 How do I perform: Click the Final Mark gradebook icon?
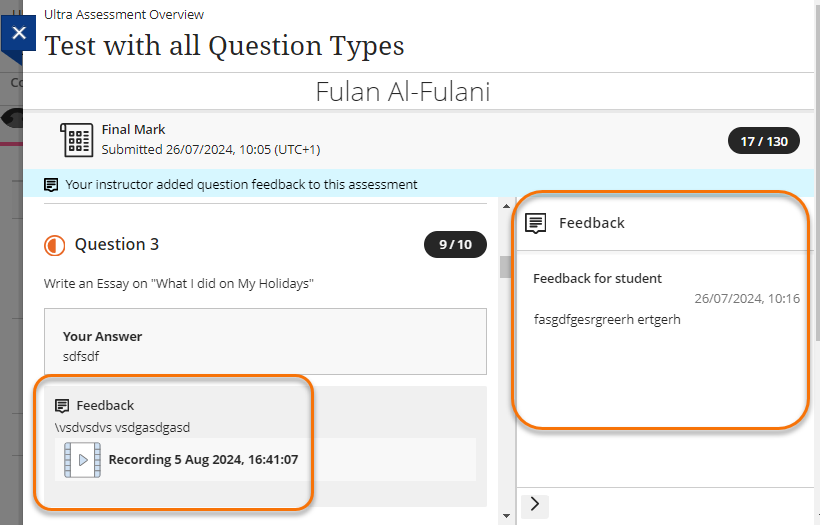(77, 141)
